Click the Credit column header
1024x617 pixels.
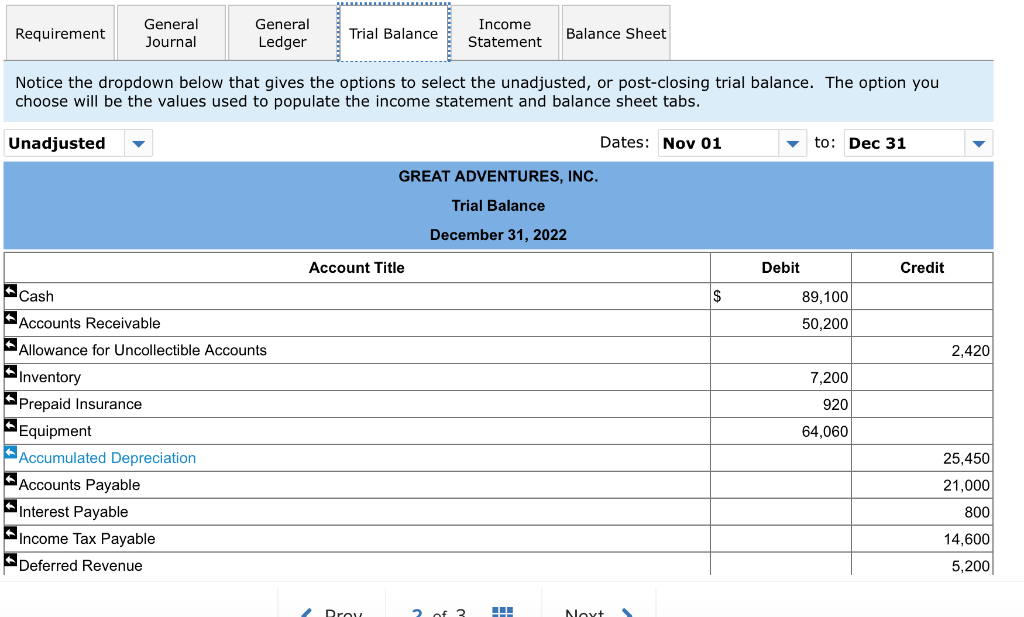[x=922, y=268]
